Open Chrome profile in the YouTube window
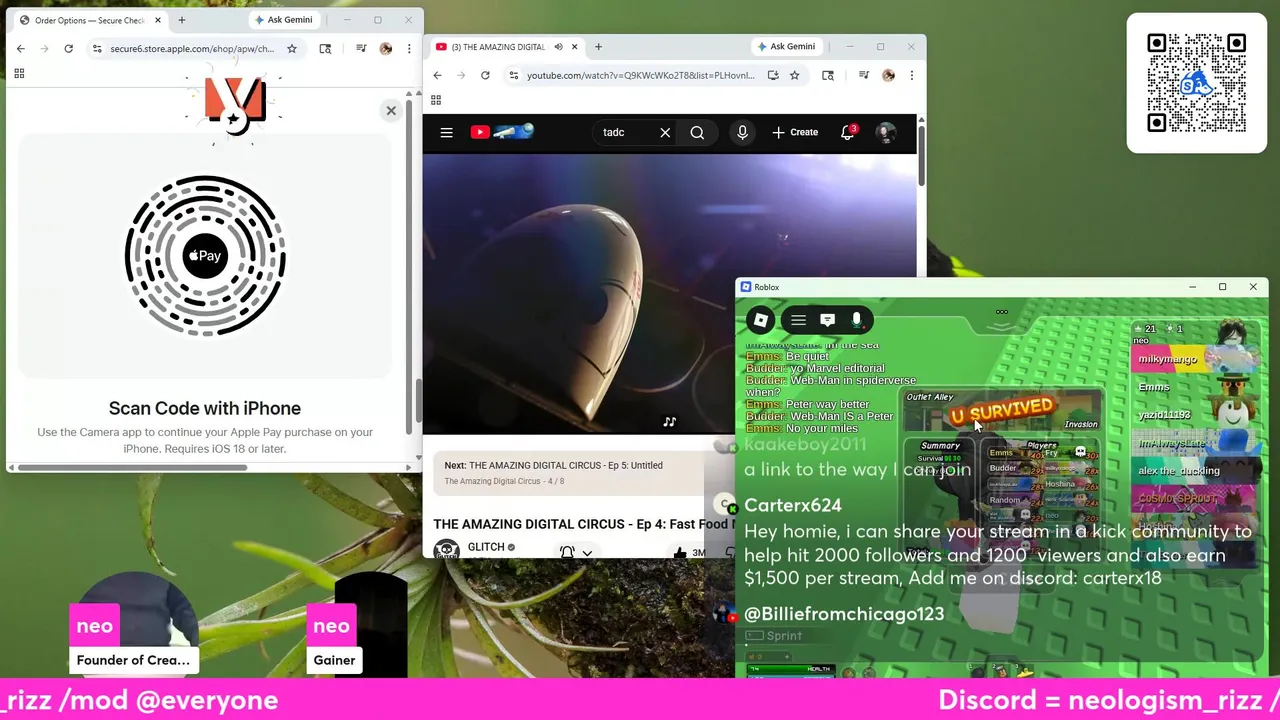This screenshot has width=1280, height=720. [x=888, y=75]
